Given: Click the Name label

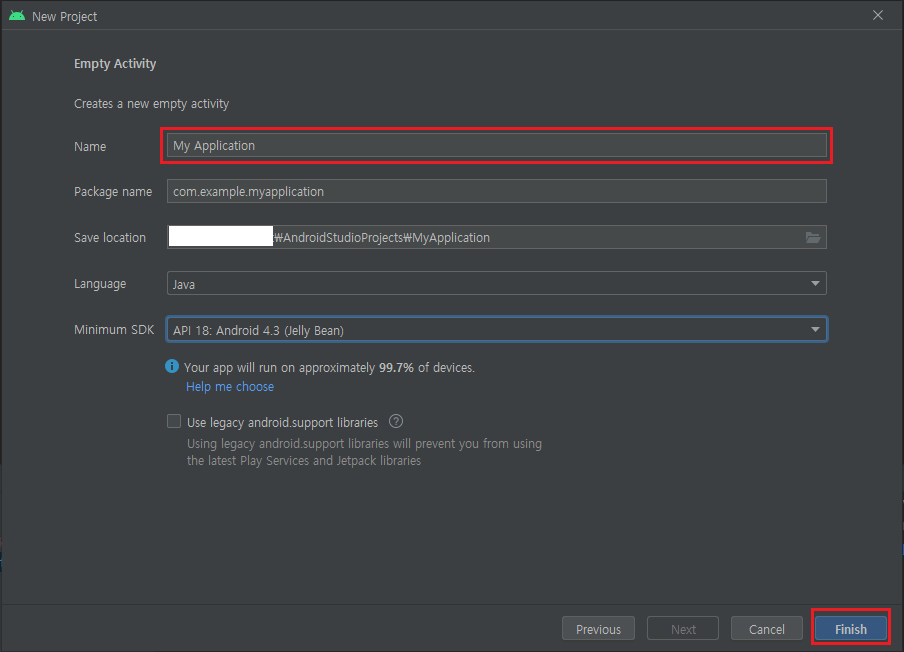Looking at the screenshot, I should [89, 146].
